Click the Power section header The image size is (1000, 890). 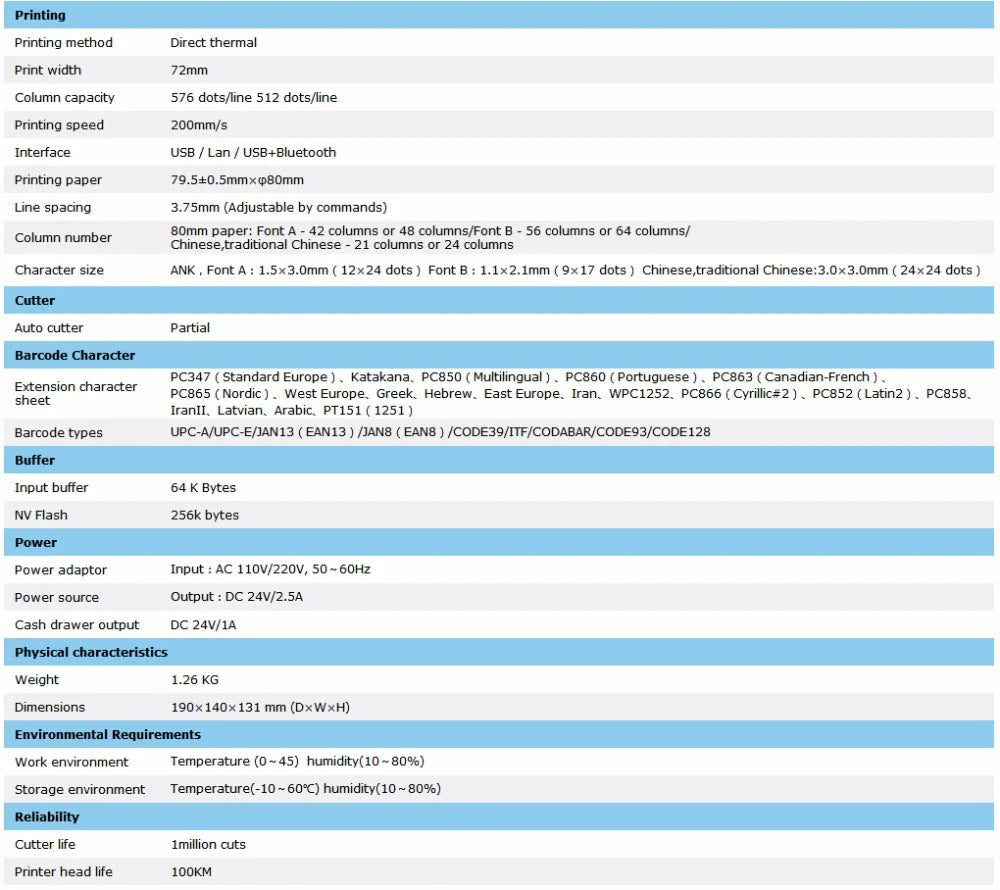click(499, 543)
